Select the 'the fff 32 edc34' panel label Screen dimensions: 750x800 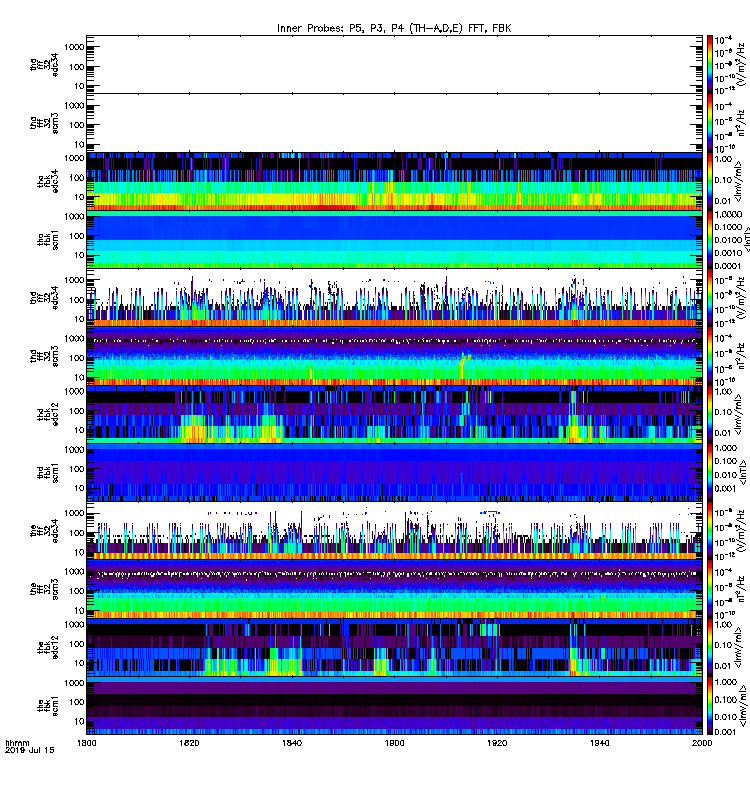point(44,531)
